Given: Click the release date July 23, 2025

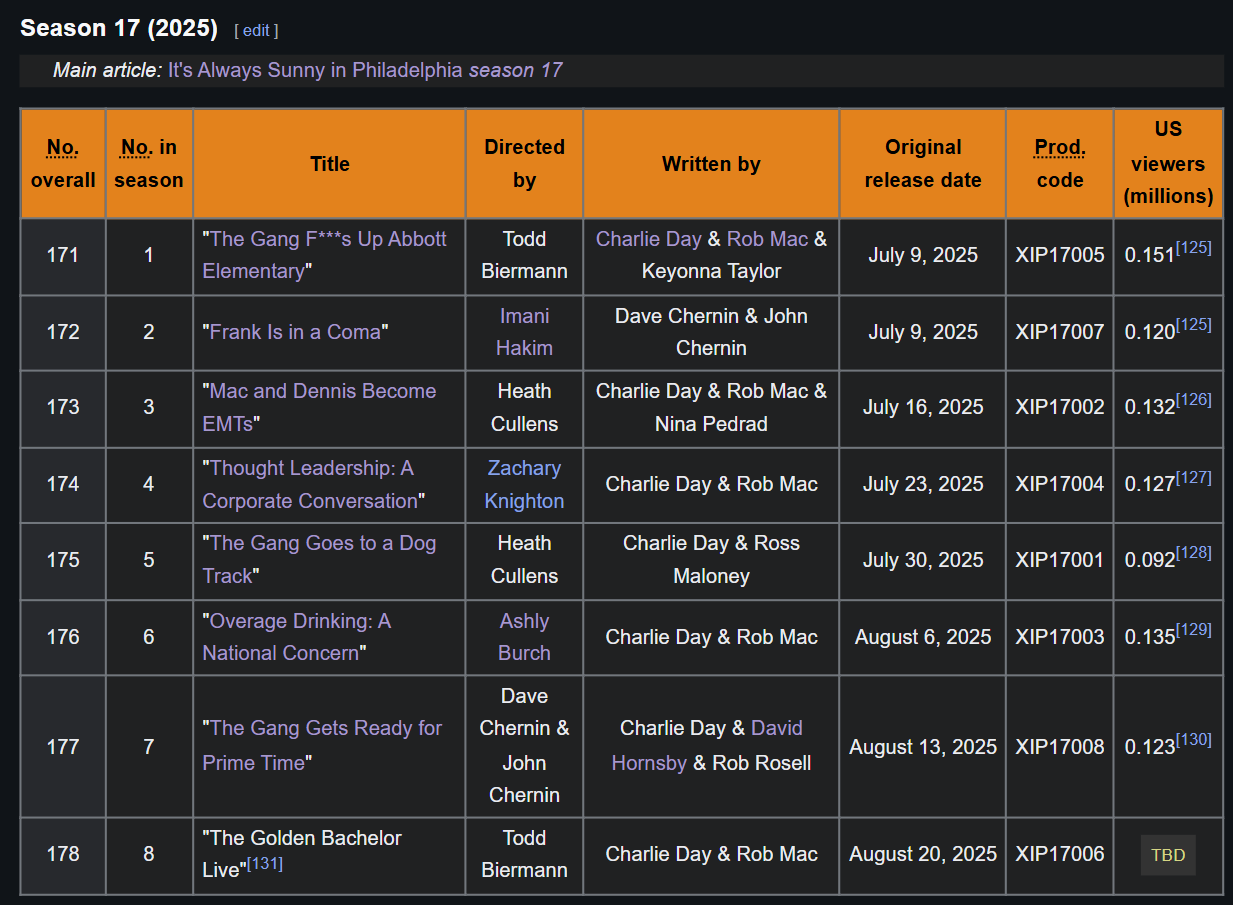Looking at the screenshot, I should pos(923,484).
